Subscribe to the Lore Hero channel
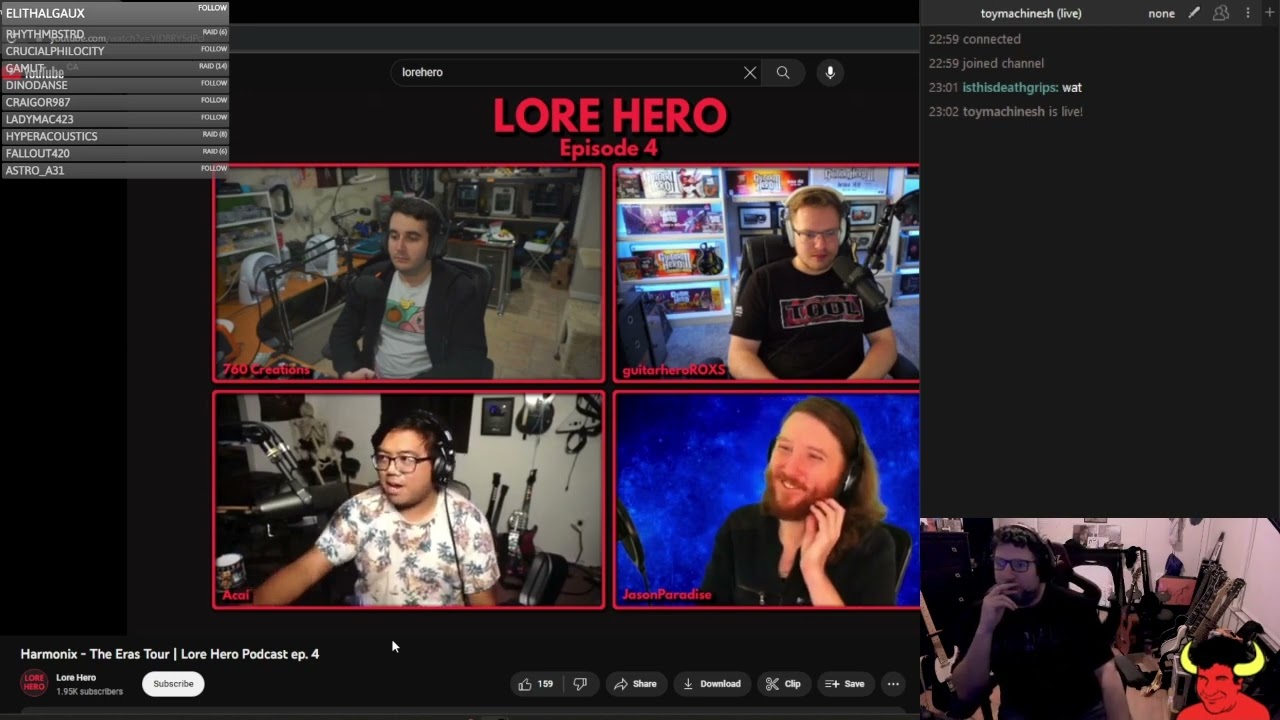The width and height of the screenshot is (1280, 720). [x=173, y=684]
